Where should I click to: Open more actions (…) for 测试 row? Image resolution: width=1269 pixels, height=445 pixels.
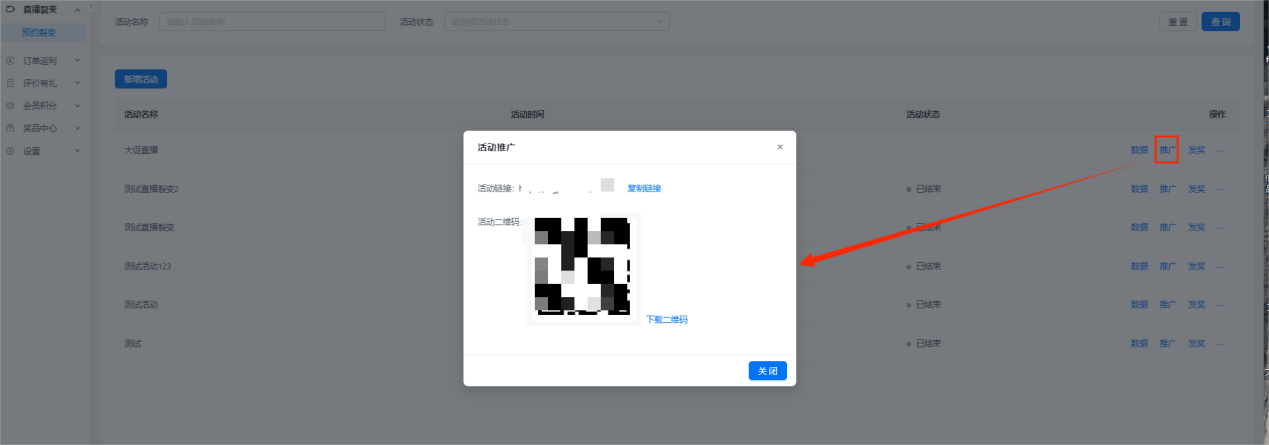tap(1221, 343)
